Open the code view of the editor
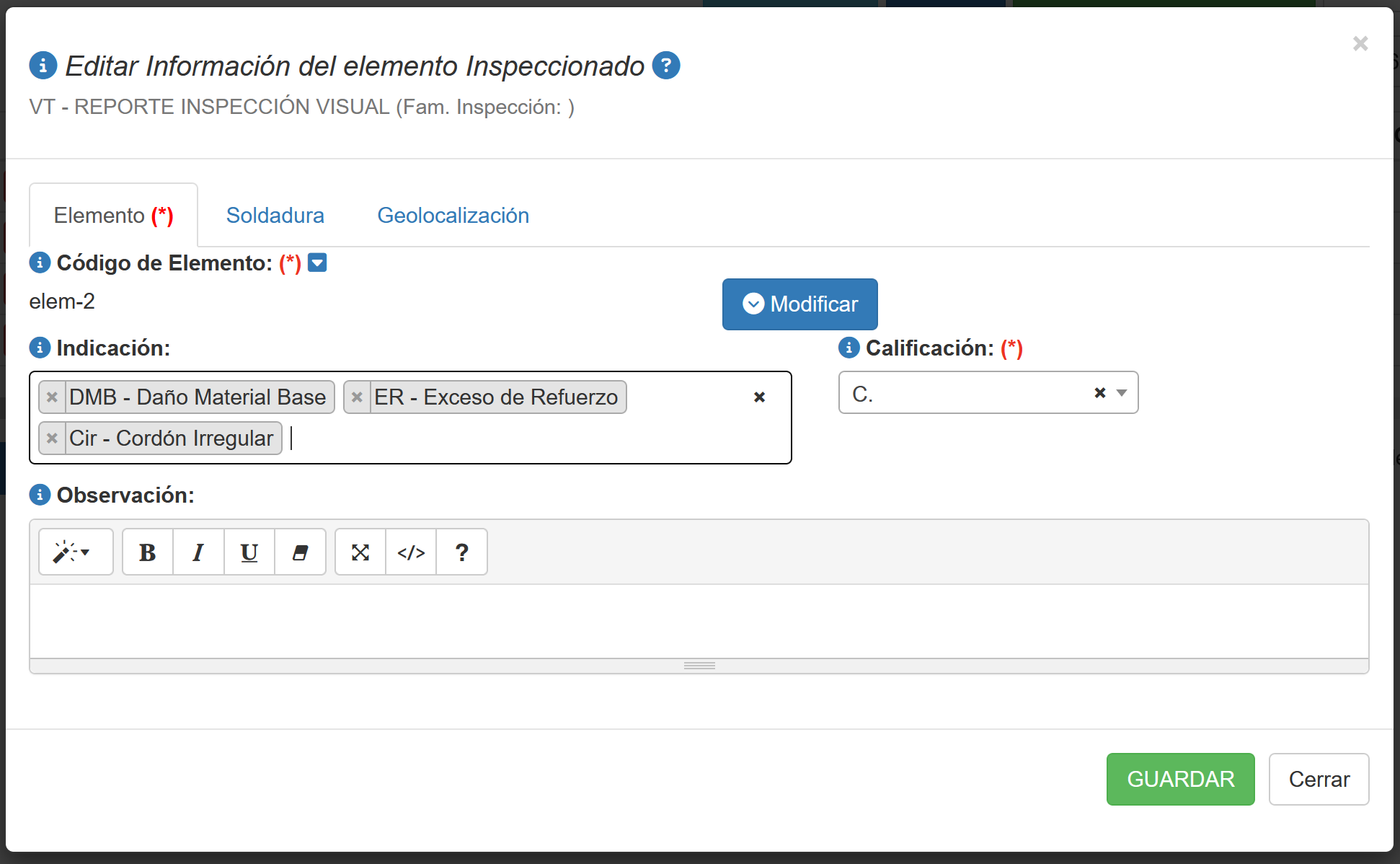 pyautogui.click(x=411, y=552)
